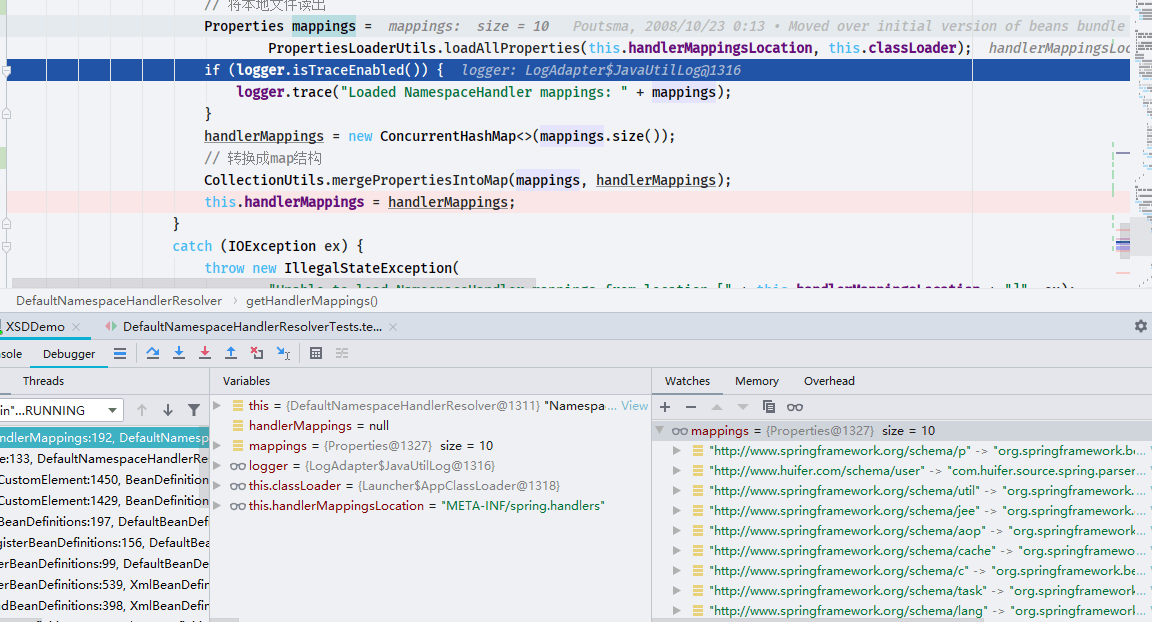Open debugger settings gear icon
Image resolution: width=1152 pixels, height=622 pixels.
tap(1140, 326)
